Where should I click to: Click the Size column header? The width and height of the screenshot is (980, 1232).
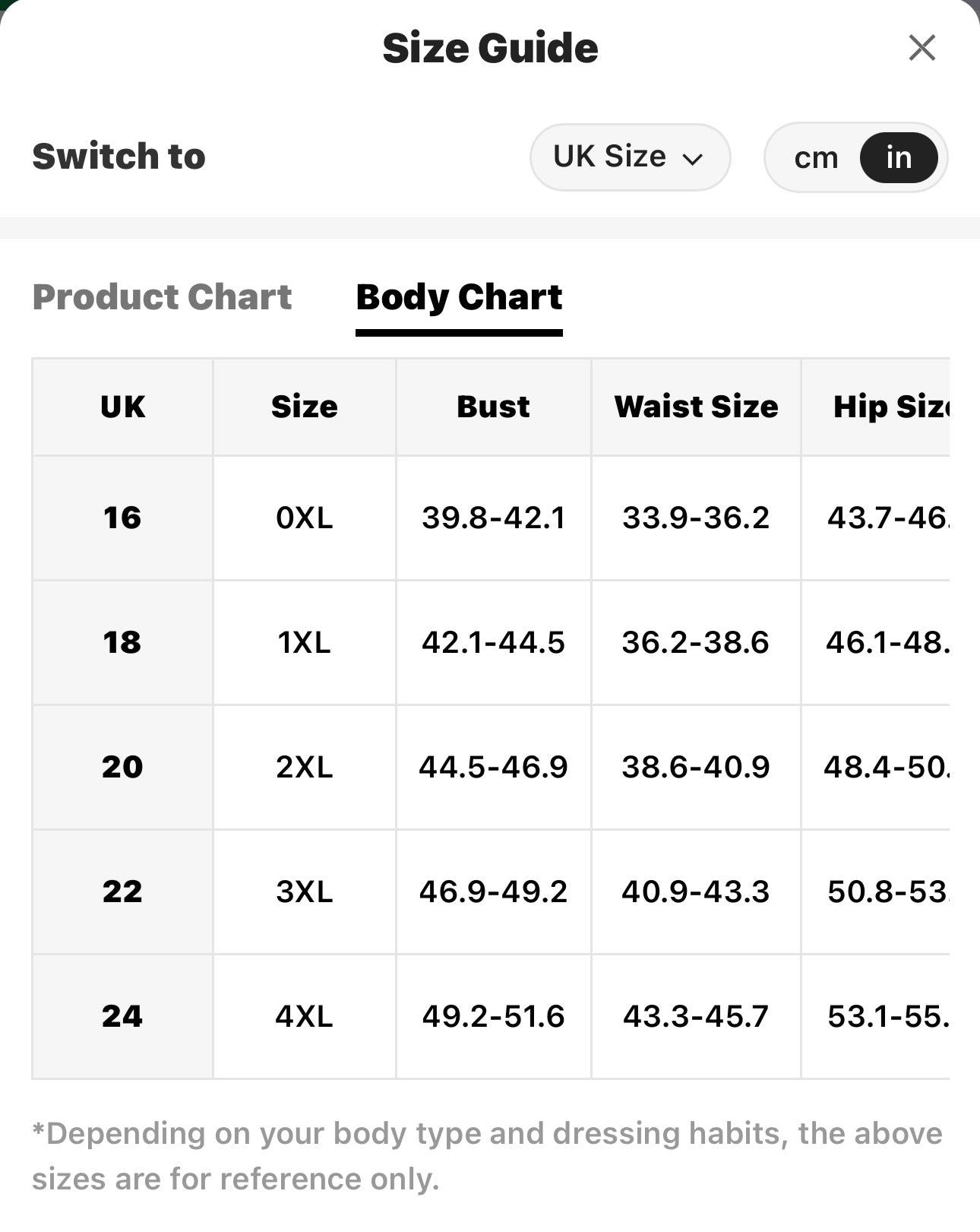[x=305, y=407]
